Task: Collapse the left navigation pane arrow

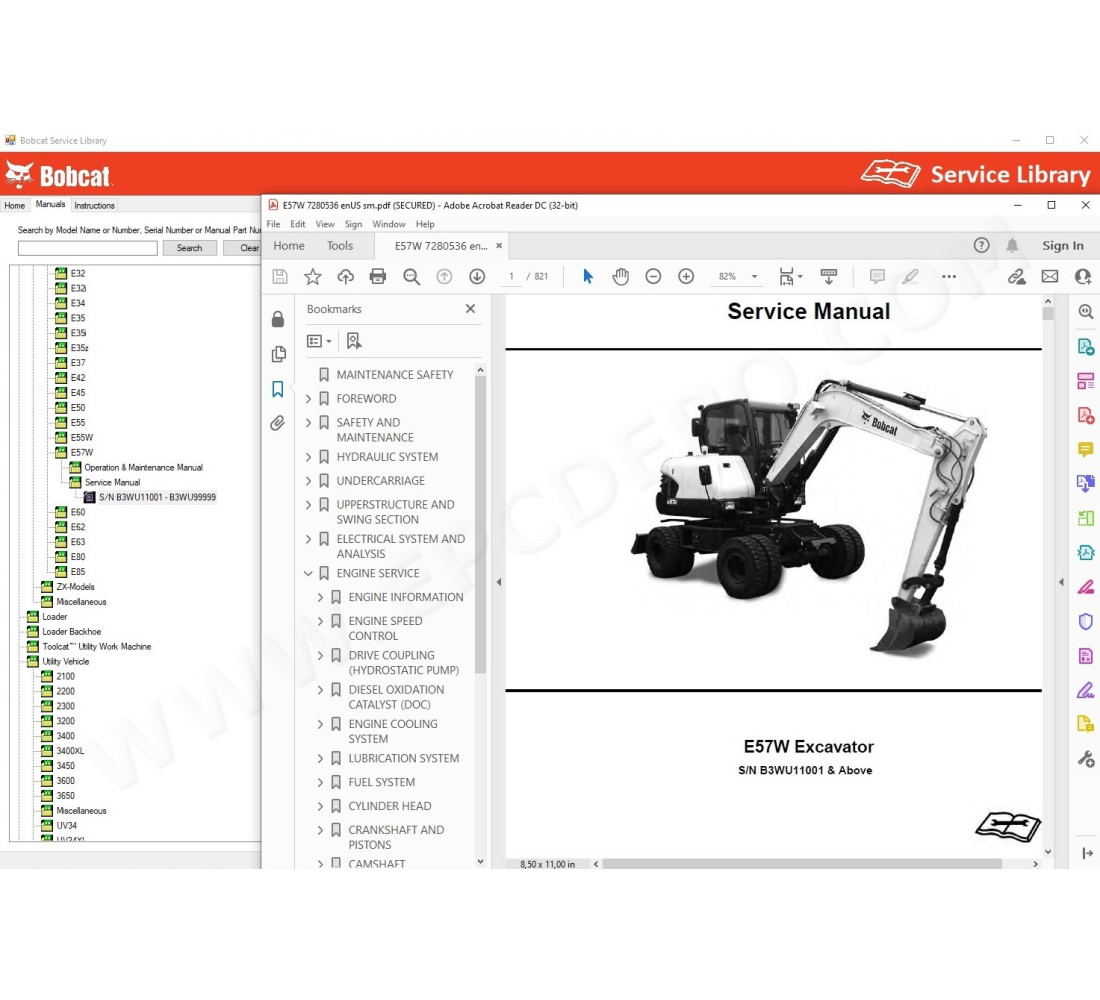Action: coord(499,582)
